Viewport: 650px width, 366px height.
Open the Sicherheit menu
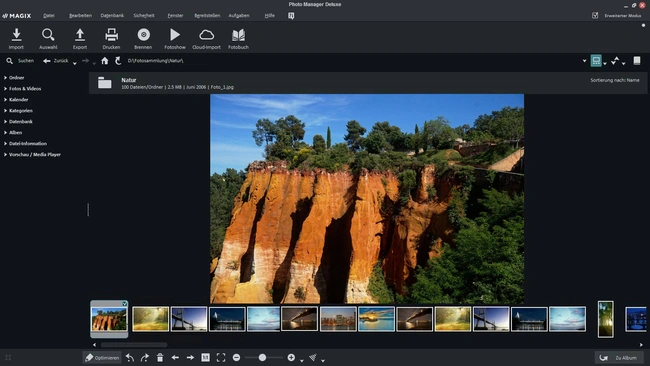click(x=144, y=16)
